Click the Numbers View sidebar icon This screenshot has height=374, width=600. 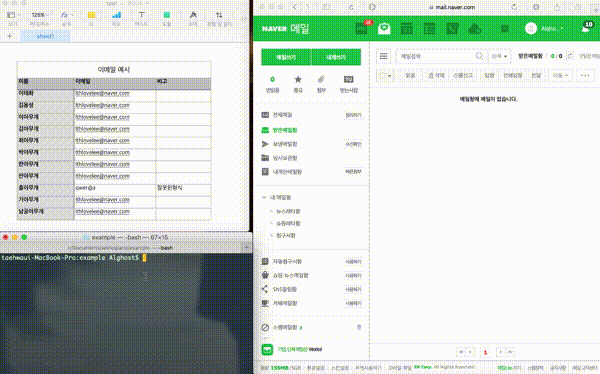point(11,15)
